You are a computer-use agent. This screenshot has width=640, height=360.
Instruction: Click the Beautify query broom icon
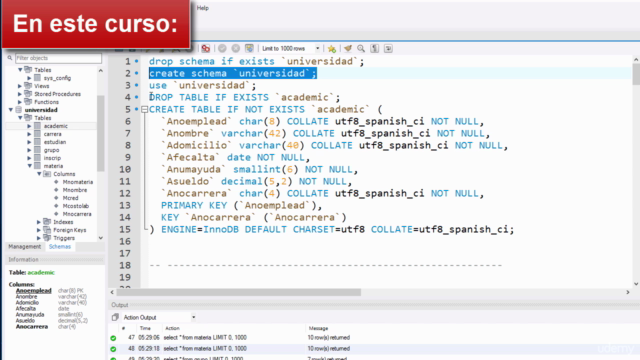pyautogui.click(x=348, y=49)
